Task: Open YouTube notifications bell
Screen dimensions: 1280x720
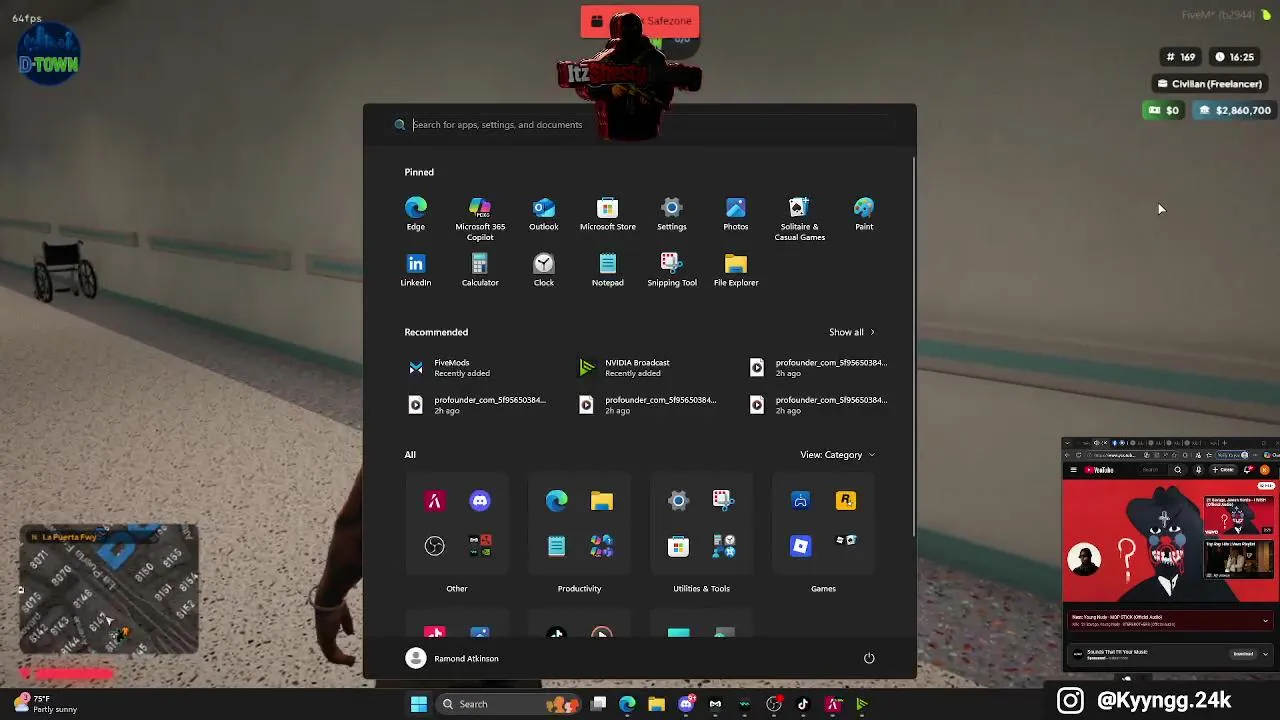Action: click(x=1247, y=469)
